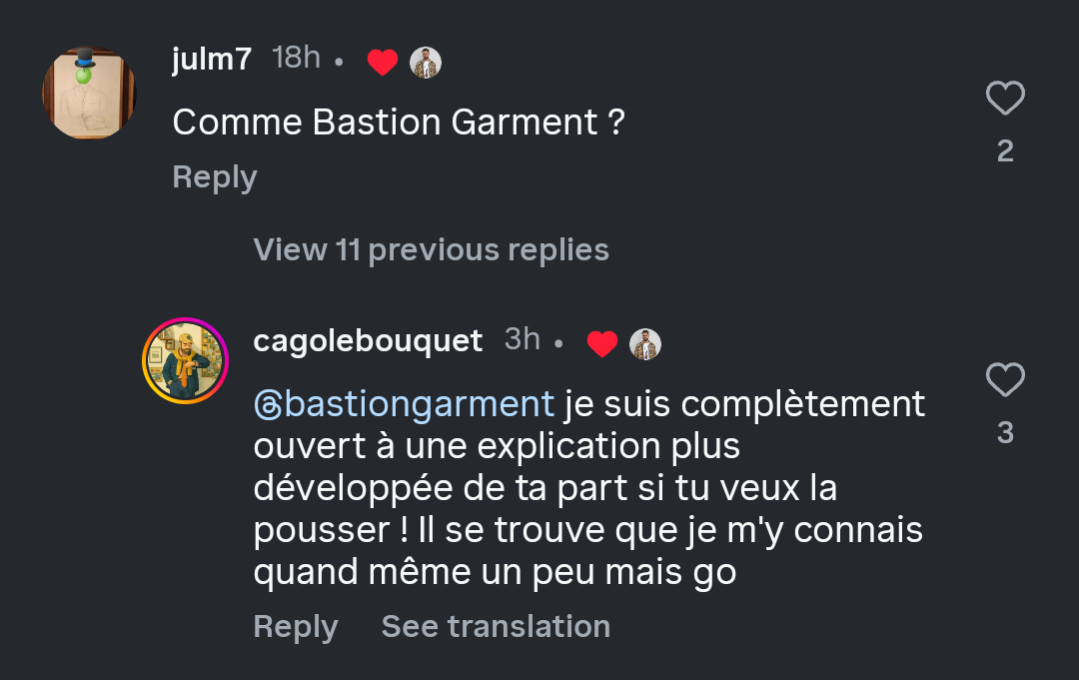Tap the creator avatar badge on julm7's comment
The image size is (1079, 680).
[x=426, y=63]
